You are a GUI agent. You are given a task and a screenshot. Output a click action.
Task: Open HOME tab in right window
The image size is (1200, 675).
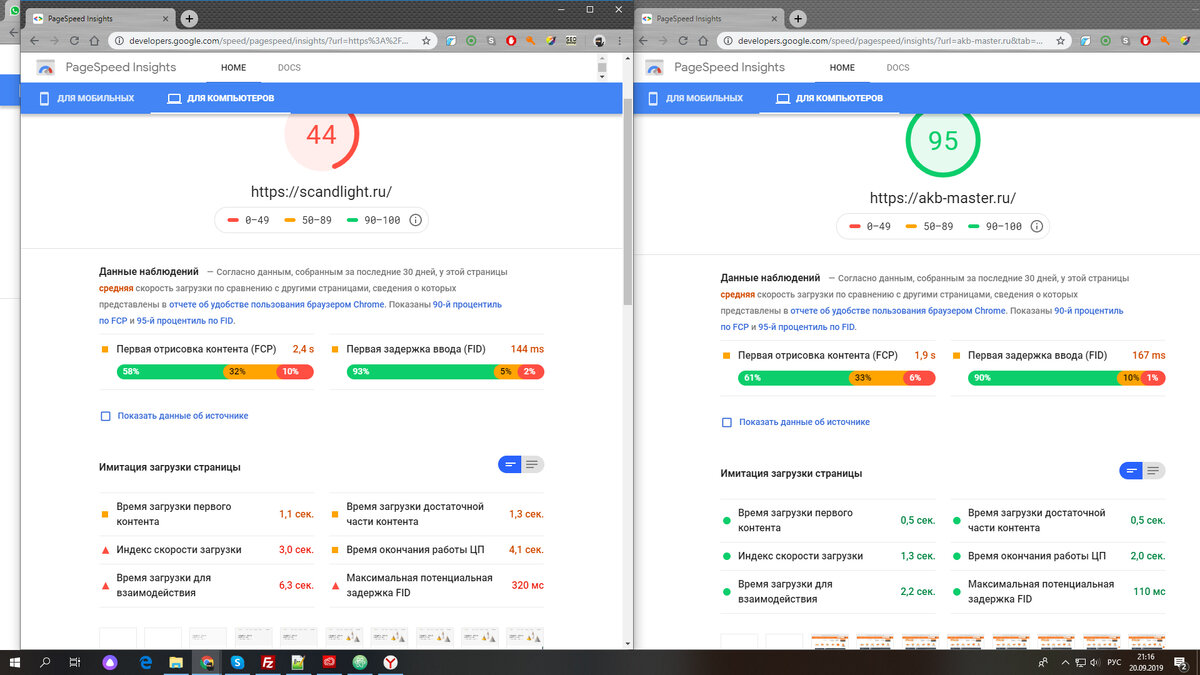click(842, 68)
